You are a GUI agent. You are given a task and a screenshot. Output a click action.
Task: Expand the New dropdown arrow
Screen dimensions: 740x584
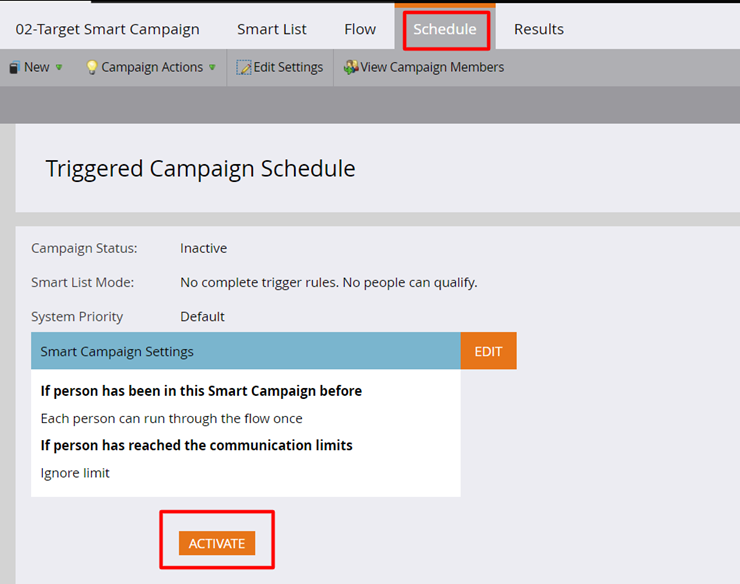coord(59,68)
